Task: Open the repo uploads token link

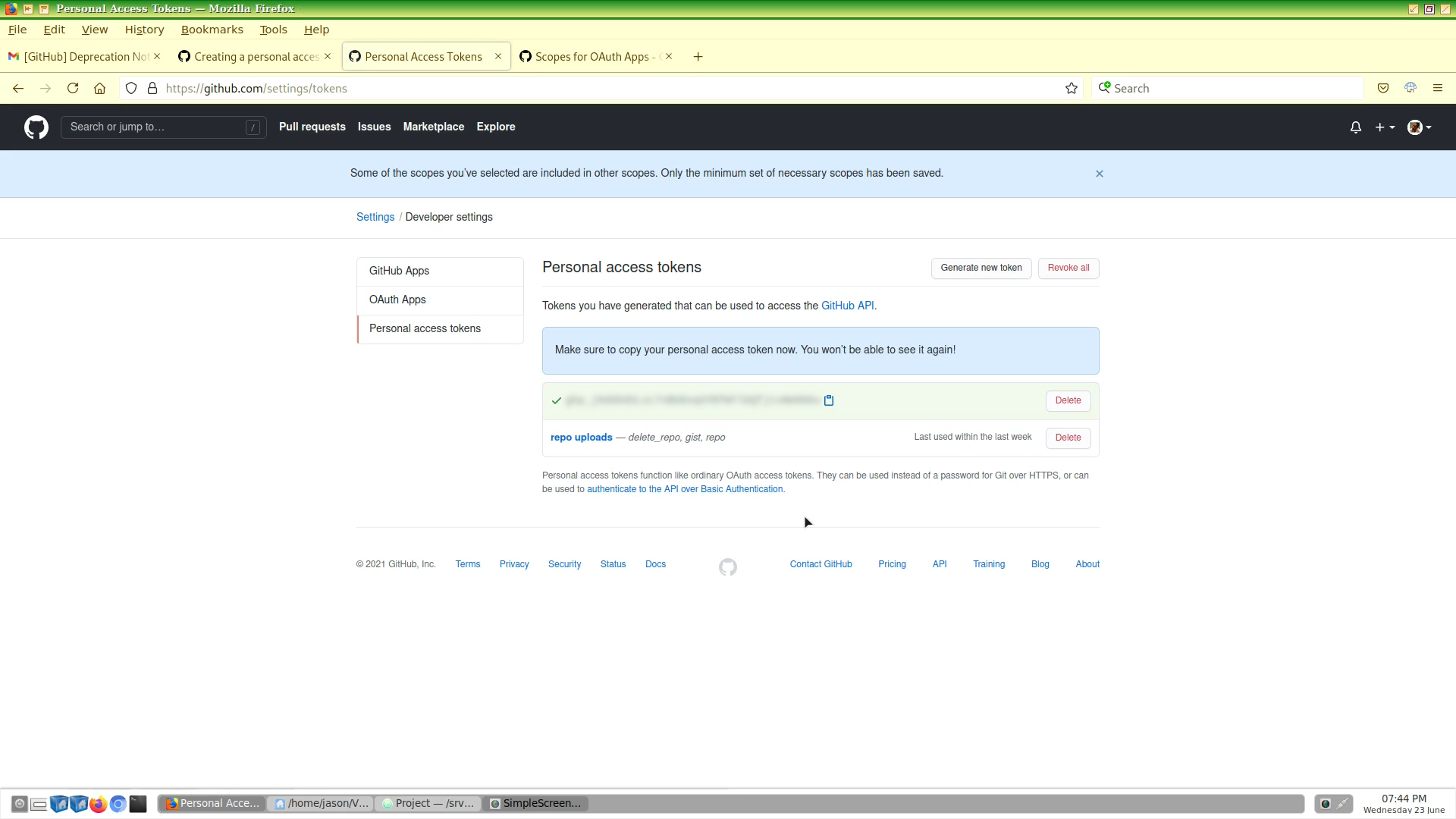Action: coord(581,438)
